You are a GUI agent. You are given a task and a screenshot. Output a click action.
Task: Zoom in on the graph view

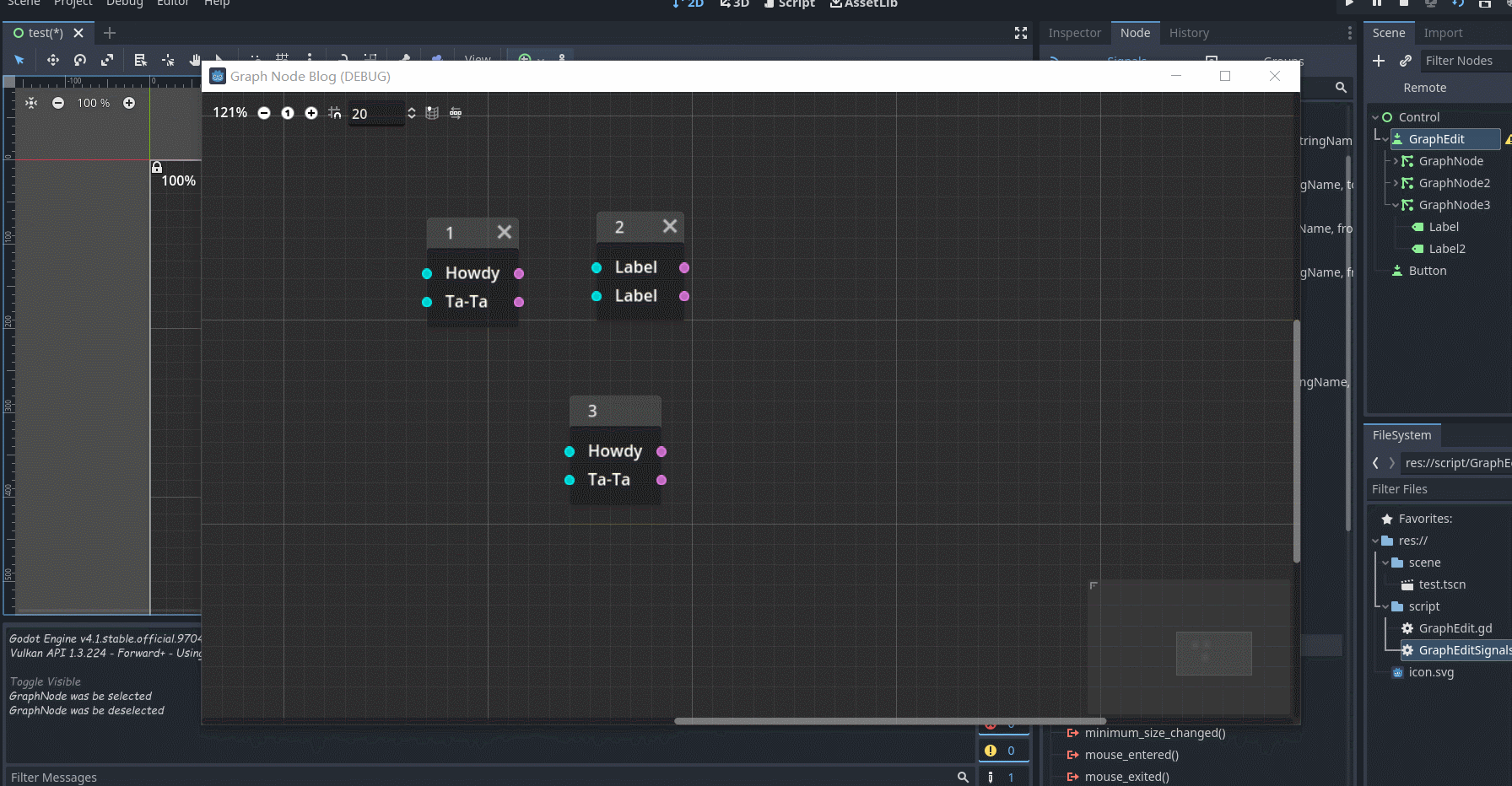click(311, 112)
